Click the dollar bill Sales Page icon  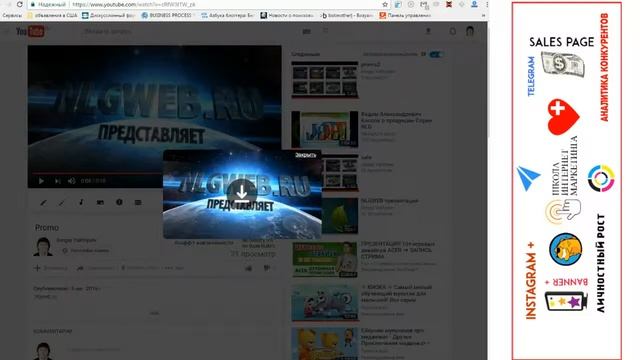click(x=563, y=64)
